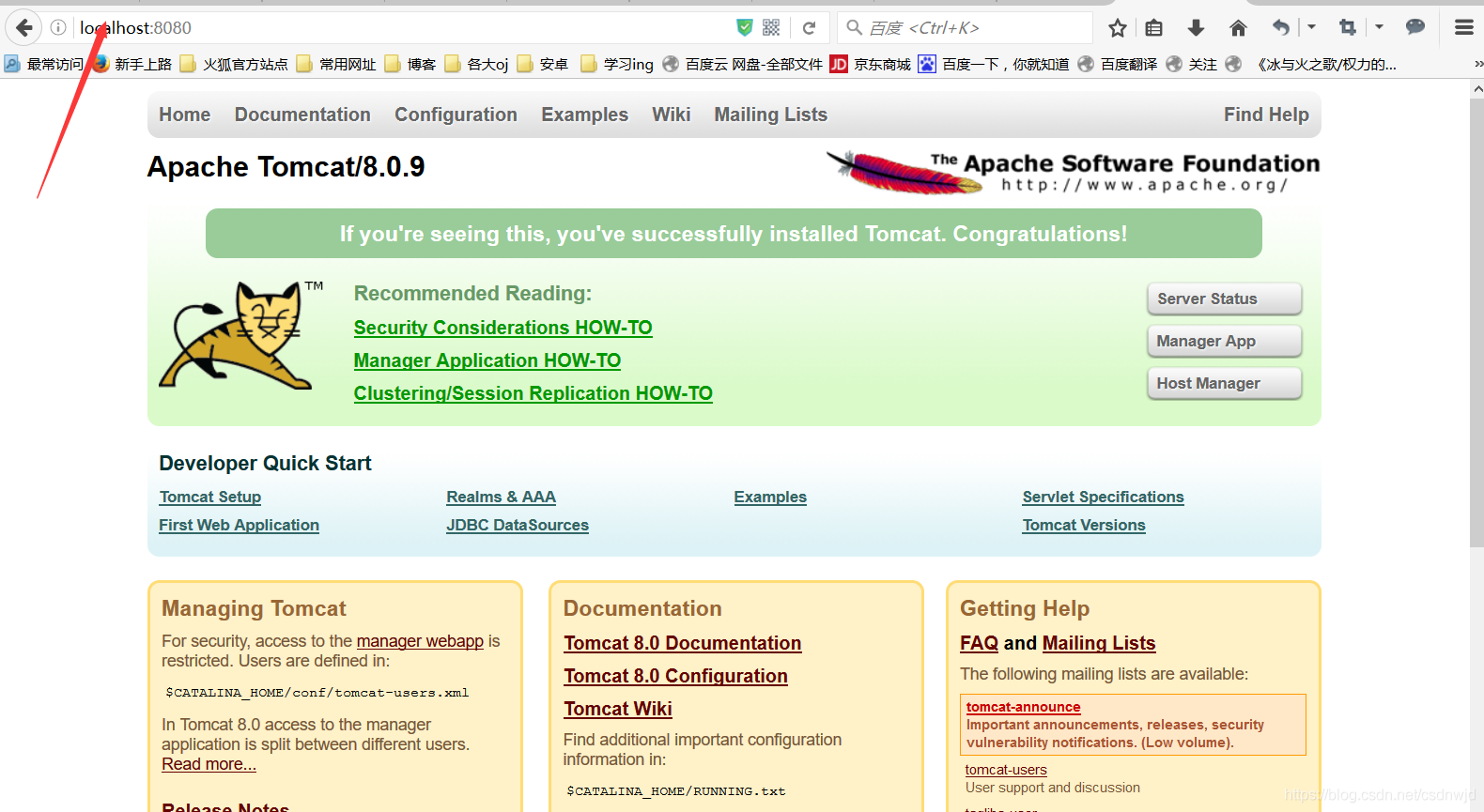Follow the Tomcat Setup link

pos(210,497)
